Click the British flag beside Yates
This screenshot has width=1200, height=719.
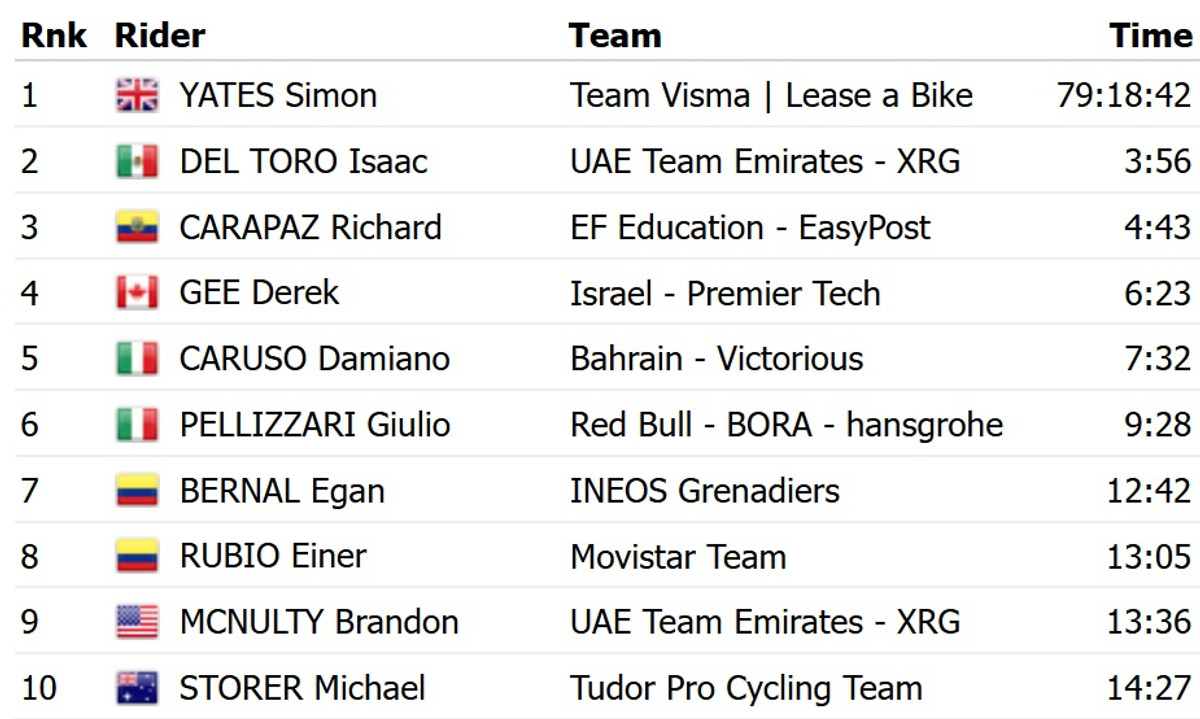click(x=137, y=95)
